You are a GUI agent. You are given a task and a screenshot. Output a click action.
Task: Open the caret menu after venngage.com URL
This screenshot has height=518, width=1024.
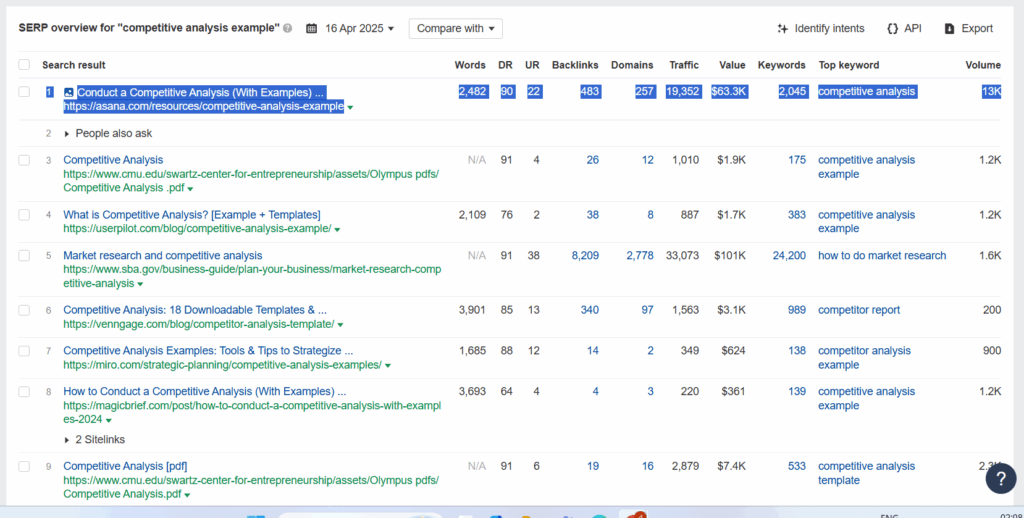click(340, 325)
